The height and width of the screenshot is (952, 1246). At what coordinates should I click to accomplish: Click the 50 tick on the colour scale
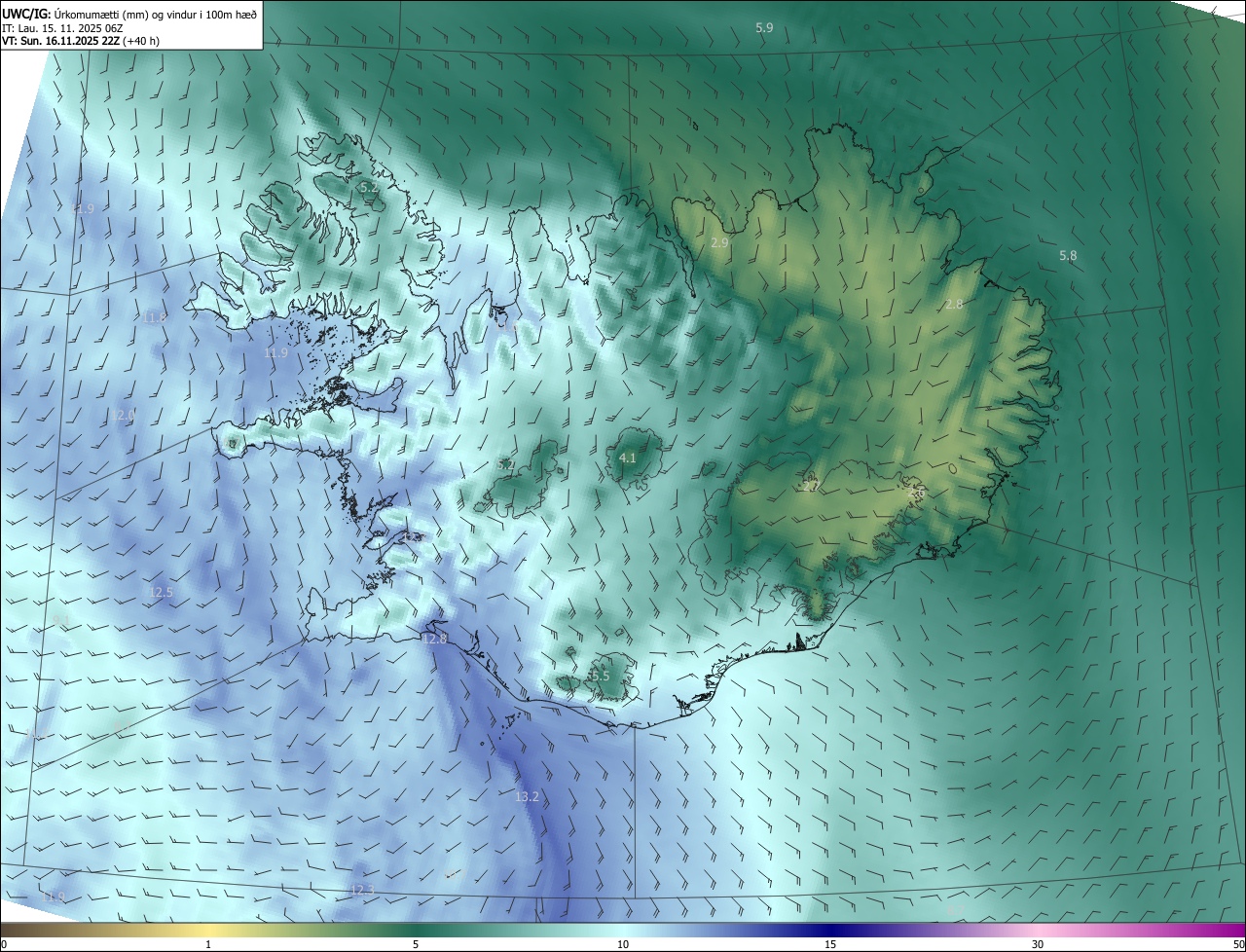click(1238, 945)
